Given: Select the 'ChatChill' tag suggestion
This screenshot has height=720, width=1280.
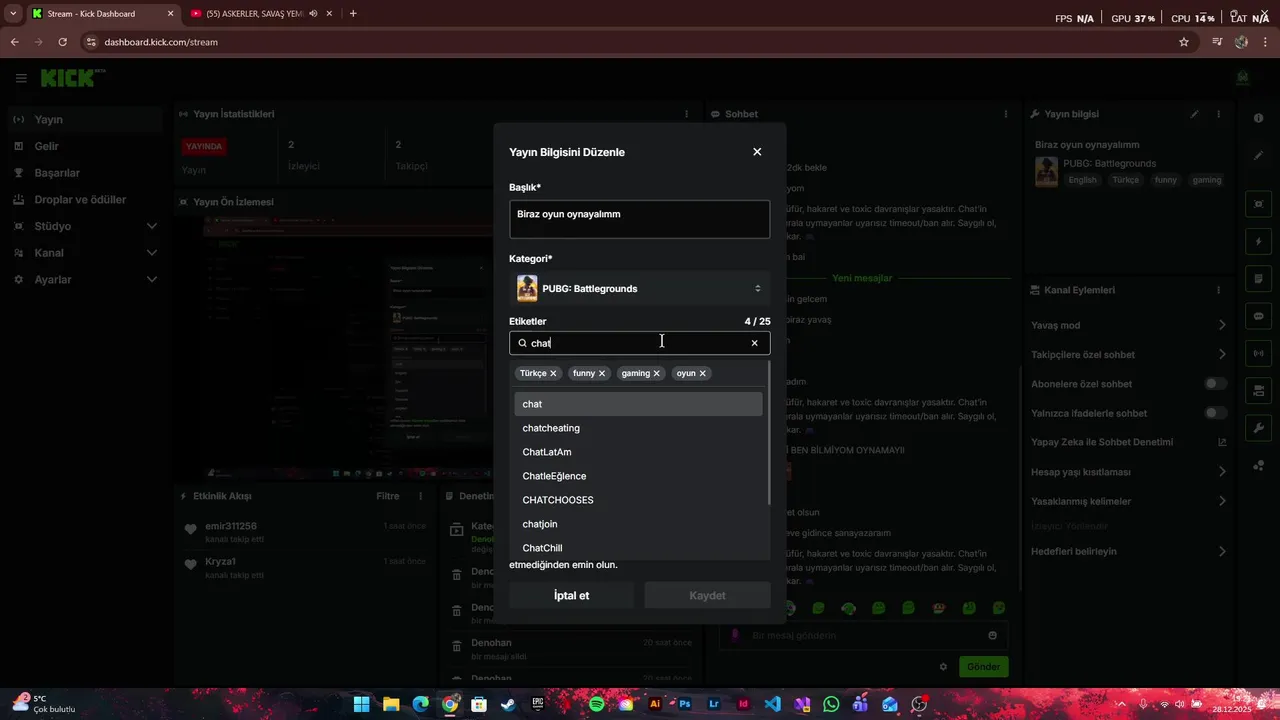Looking at the screenshot, I should tap(638, 548).
